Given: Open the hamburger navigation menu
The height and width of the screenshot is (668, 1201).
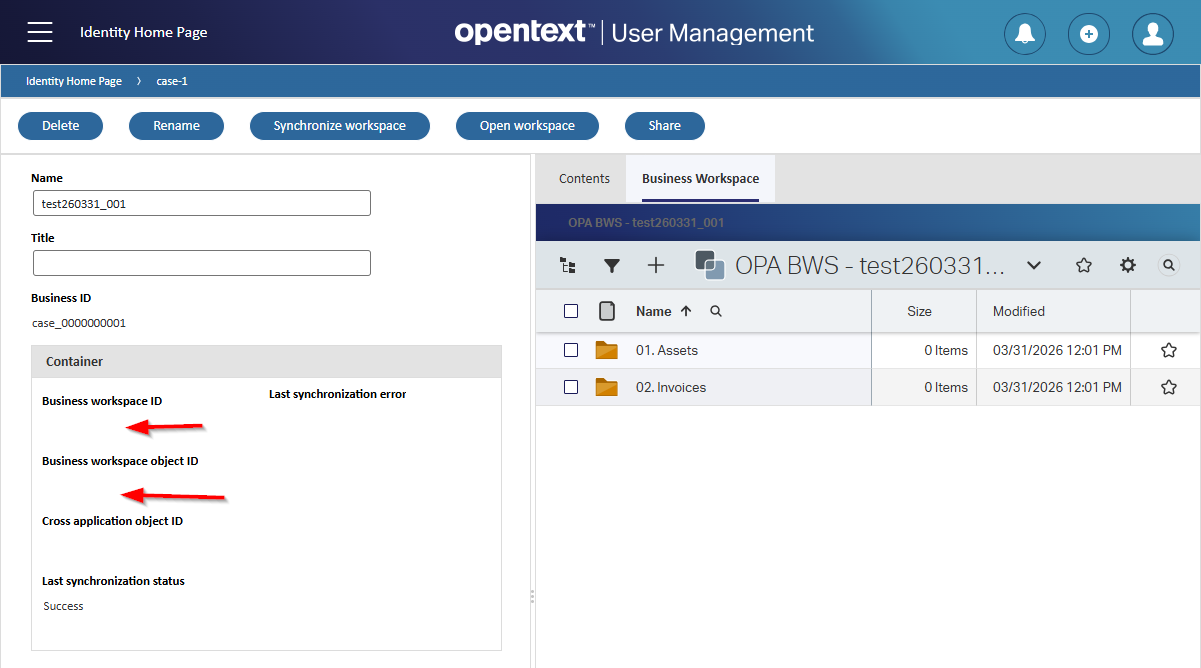Looking at the screenshot, I should [x=40, y=32].
